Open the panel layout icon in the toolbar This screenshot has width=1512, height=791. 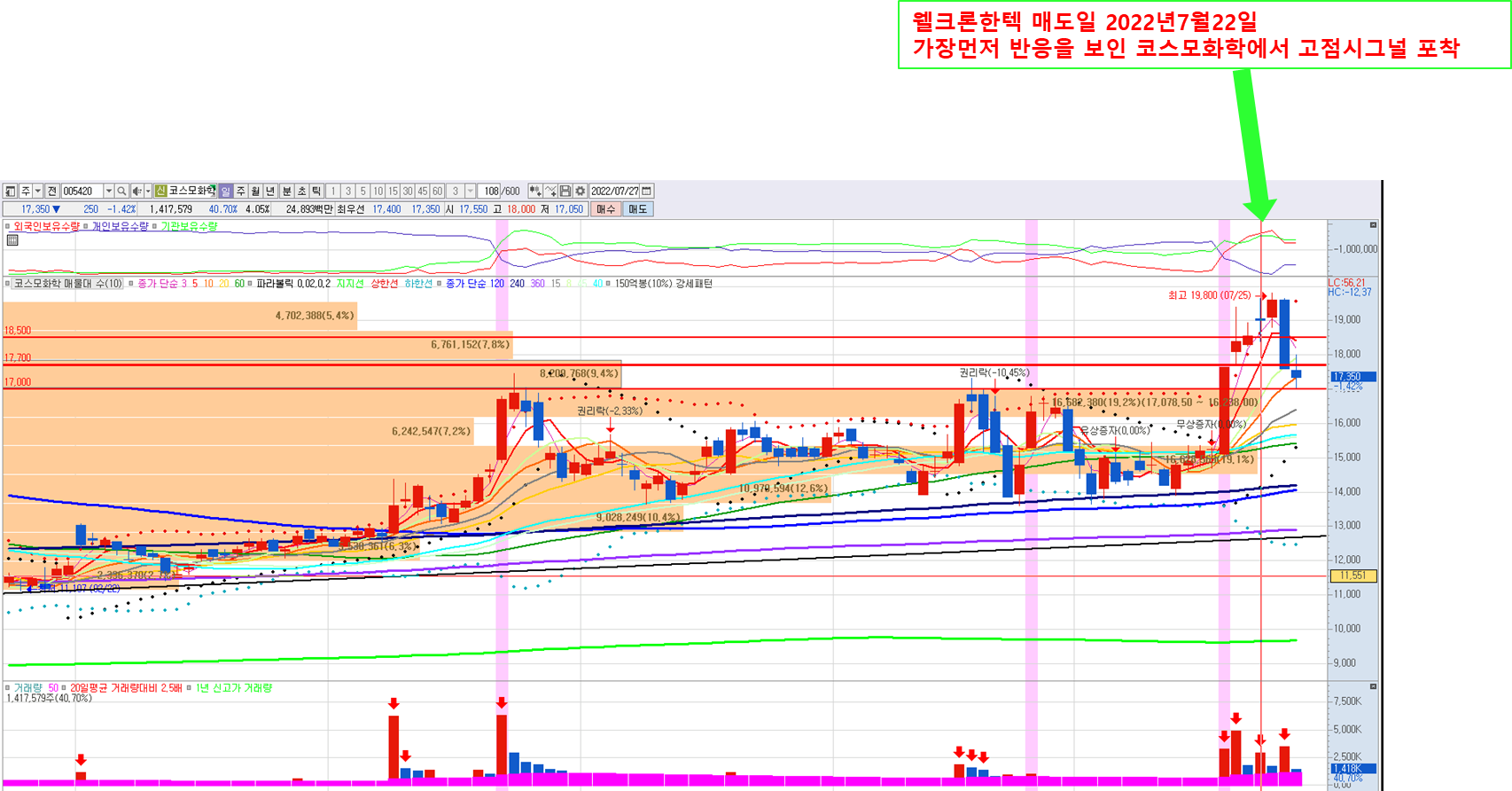(x=10, y=191)
